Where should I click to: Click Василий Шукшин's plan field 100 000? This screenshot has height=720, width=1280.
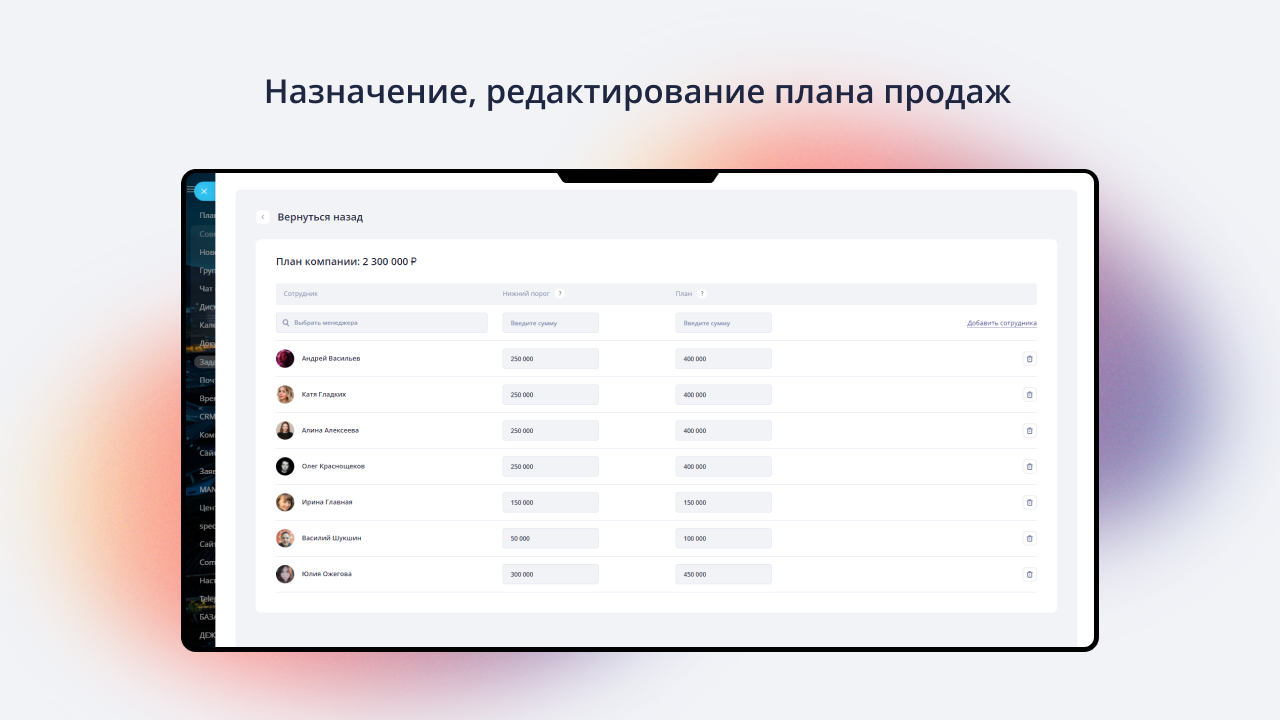[x=724, y=538]
